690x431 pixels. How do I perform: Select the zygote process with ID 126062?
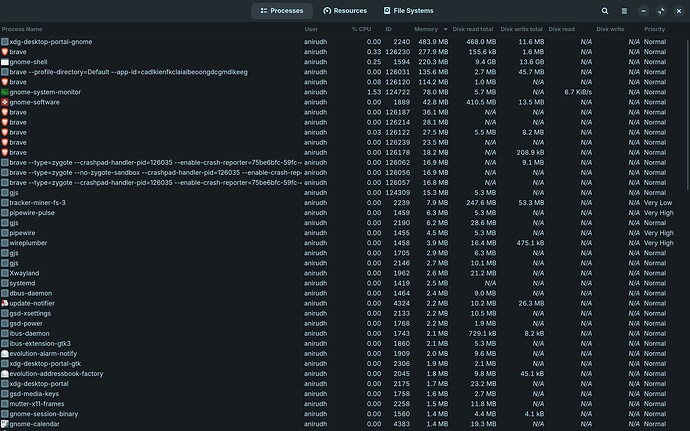click(343, 162)
